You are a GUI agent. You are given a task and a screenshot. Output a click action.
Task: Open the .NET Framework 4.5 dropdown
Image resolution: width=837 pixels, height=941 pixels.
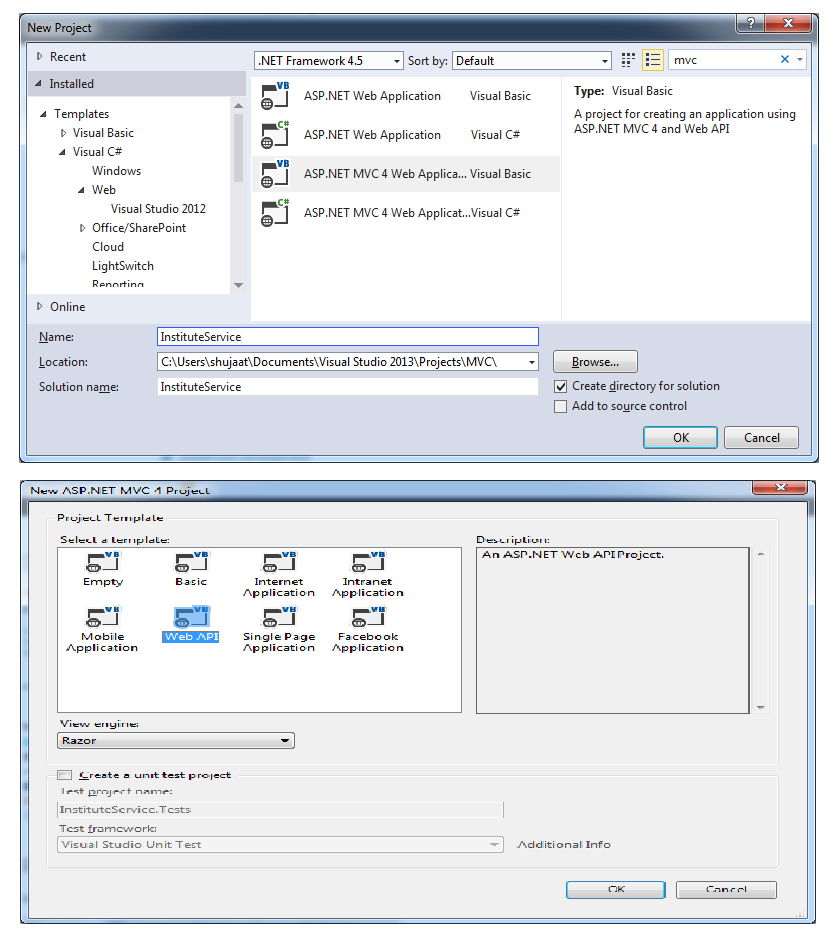[x=329, y=61]
